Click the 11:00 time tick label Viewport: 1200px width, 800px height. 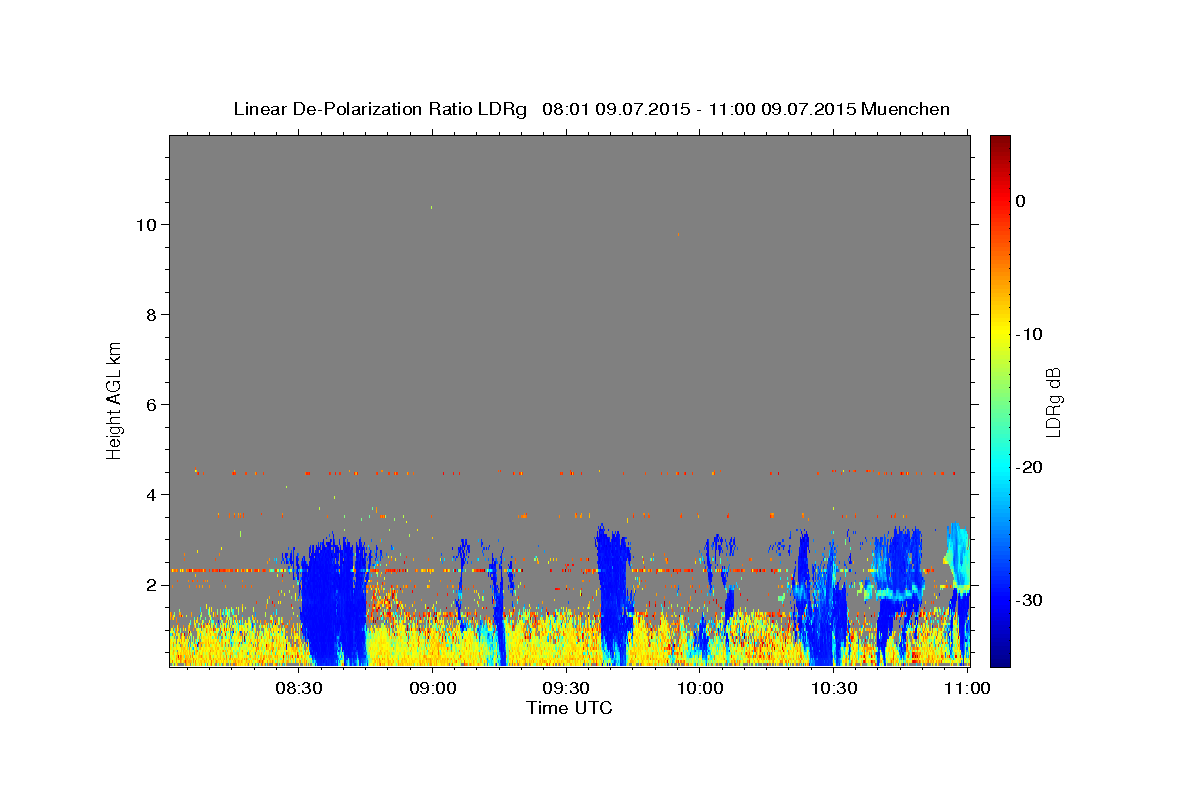pos(968,689)
